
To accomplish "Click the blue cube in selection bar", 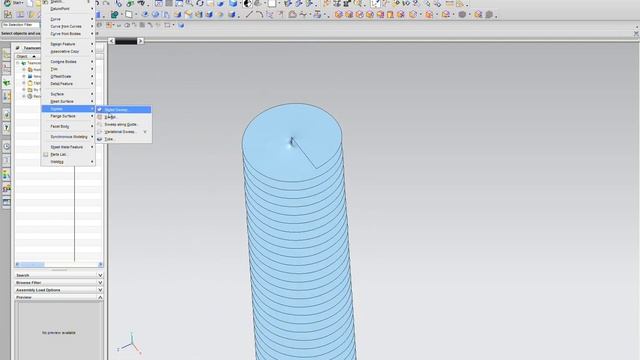I will point(181,25).
